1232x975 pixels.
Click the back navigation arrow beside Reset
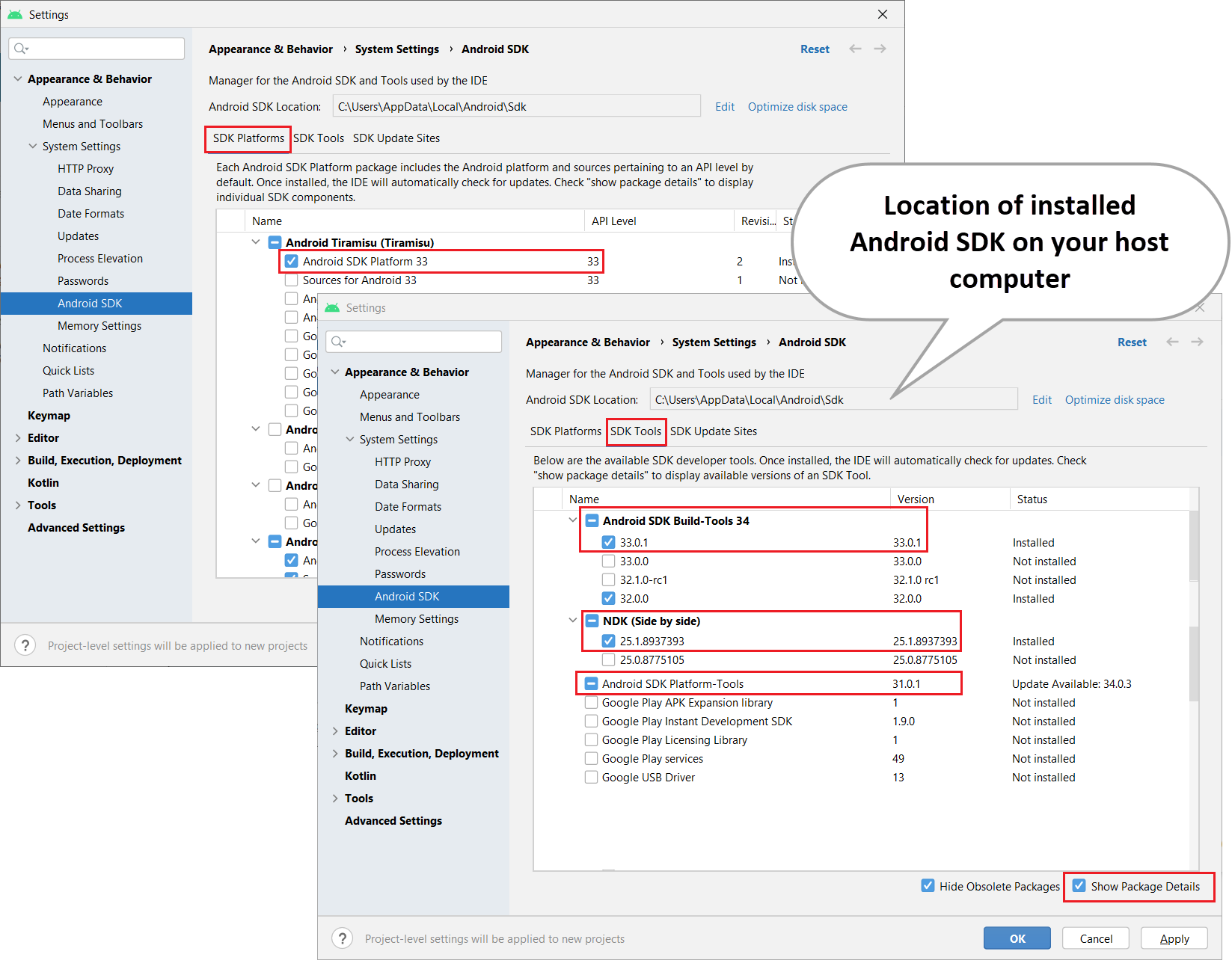[x=1172, y=342]
